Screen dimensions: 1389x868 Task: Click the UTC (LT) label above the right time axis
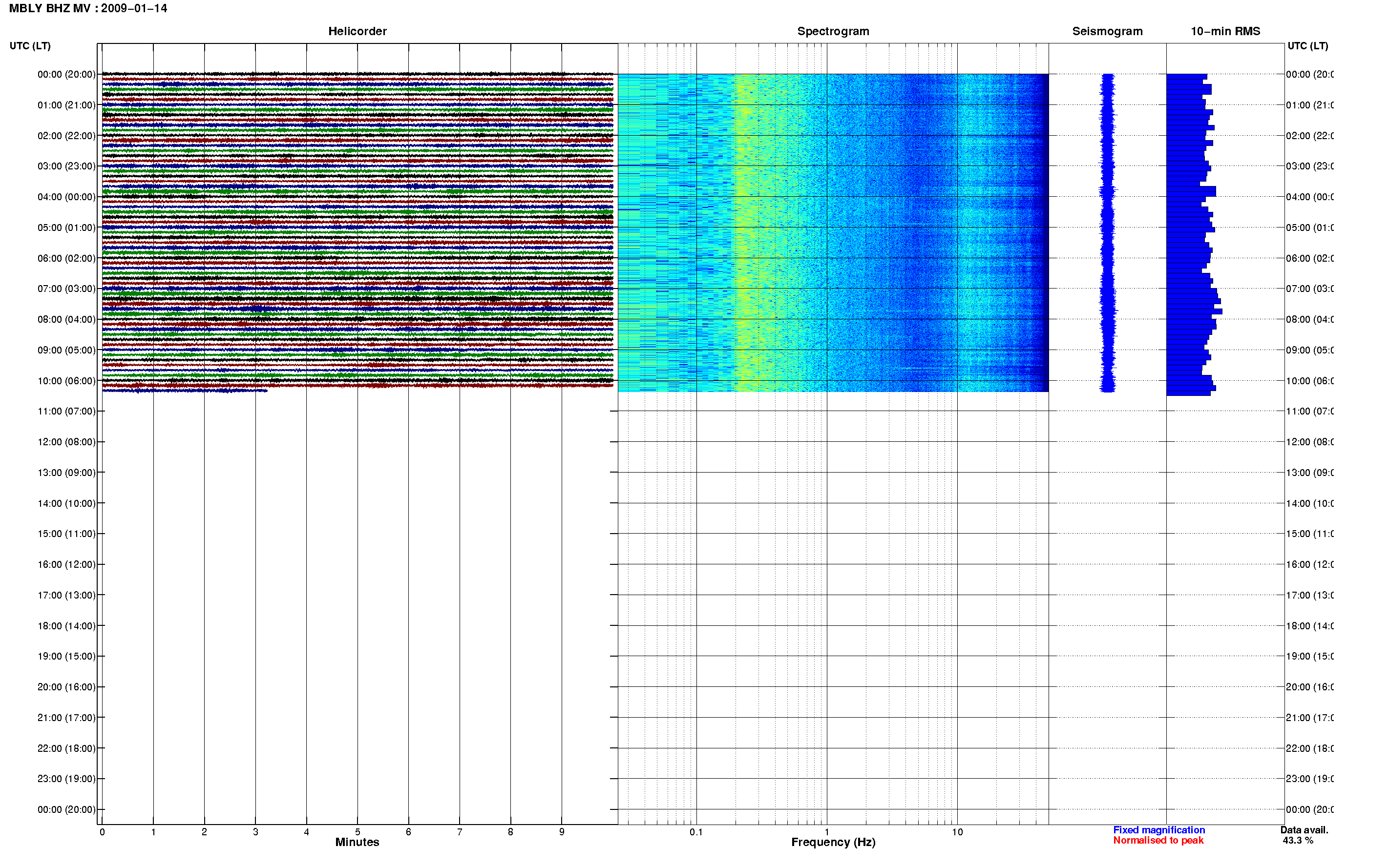coord(1307,46)
